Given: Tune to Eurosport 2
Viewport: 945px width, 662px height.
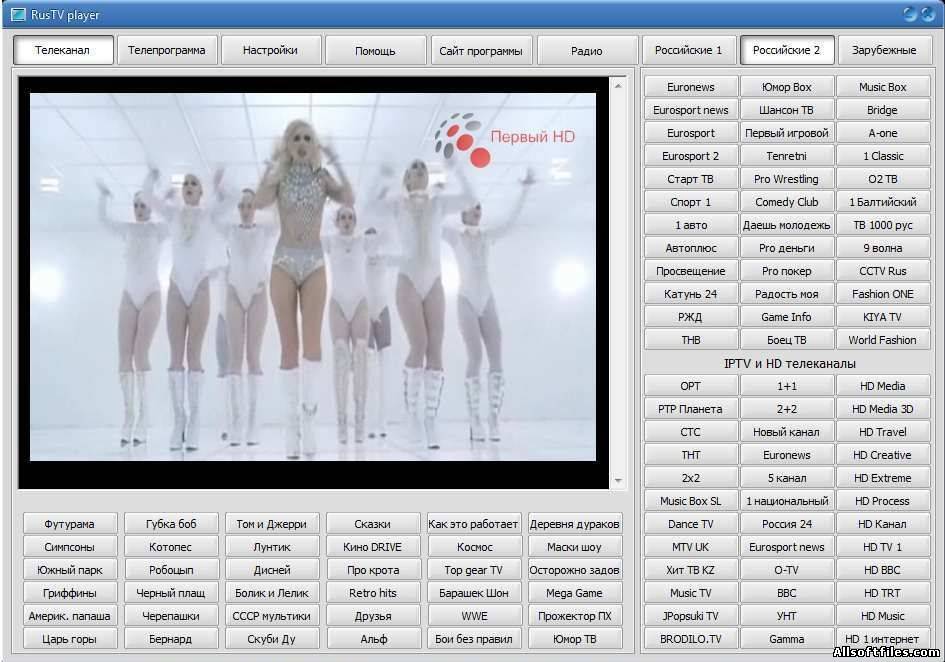Looking at the screenshot, I should pyautogui.click(x=691, y=156).
